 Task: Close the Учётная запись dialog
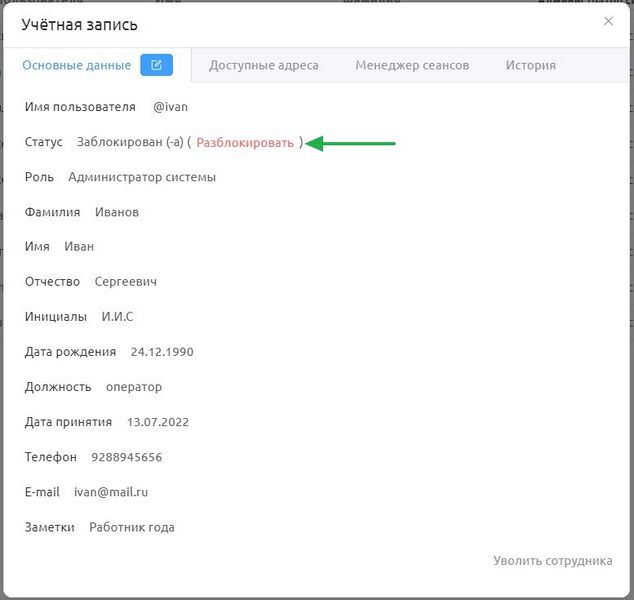coord(608,21)
